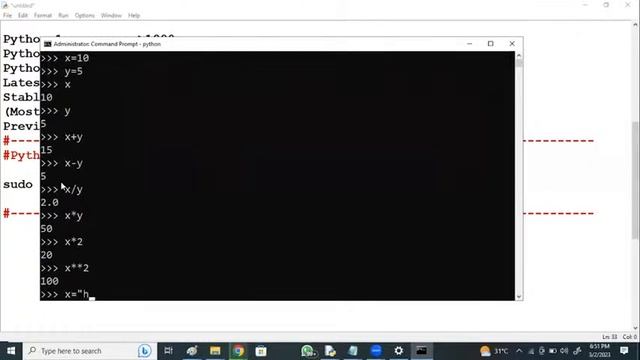The width and height of the screenshot is (640, 360).
Task: Click the Command Prompt scroll up arrow
Action: [519, 55]
